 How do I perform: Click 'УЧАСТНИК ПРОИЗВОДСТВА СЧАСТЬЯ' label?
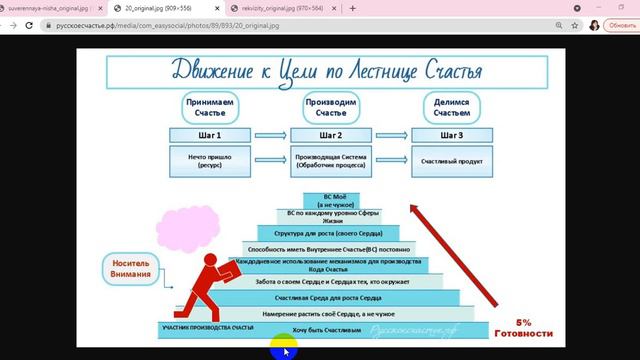pos(208,327)
